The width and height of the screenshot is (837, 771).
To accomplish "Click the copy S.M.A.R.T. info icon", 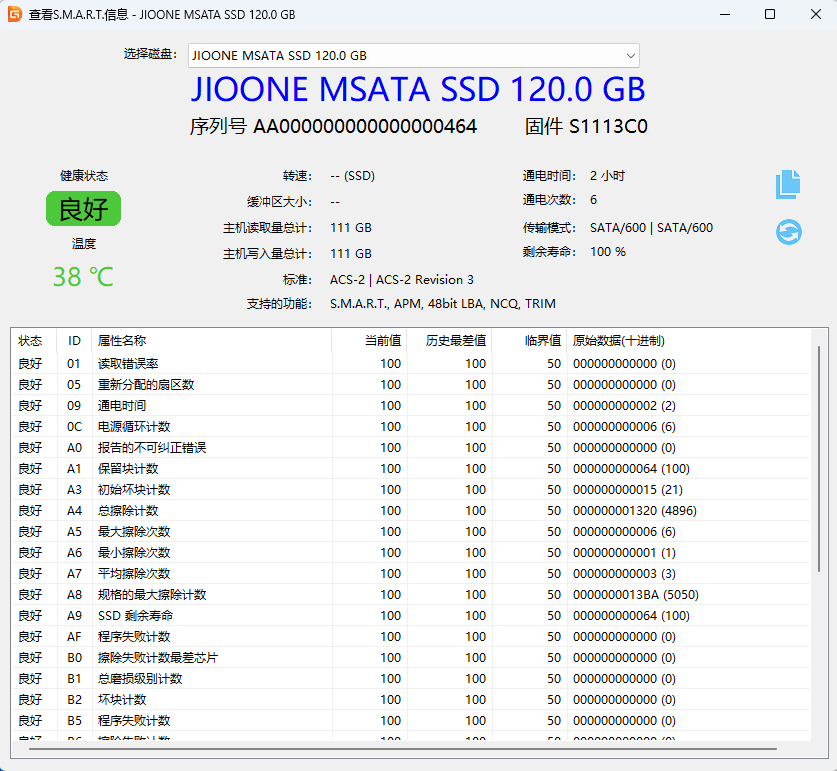I will pos(788,183).
